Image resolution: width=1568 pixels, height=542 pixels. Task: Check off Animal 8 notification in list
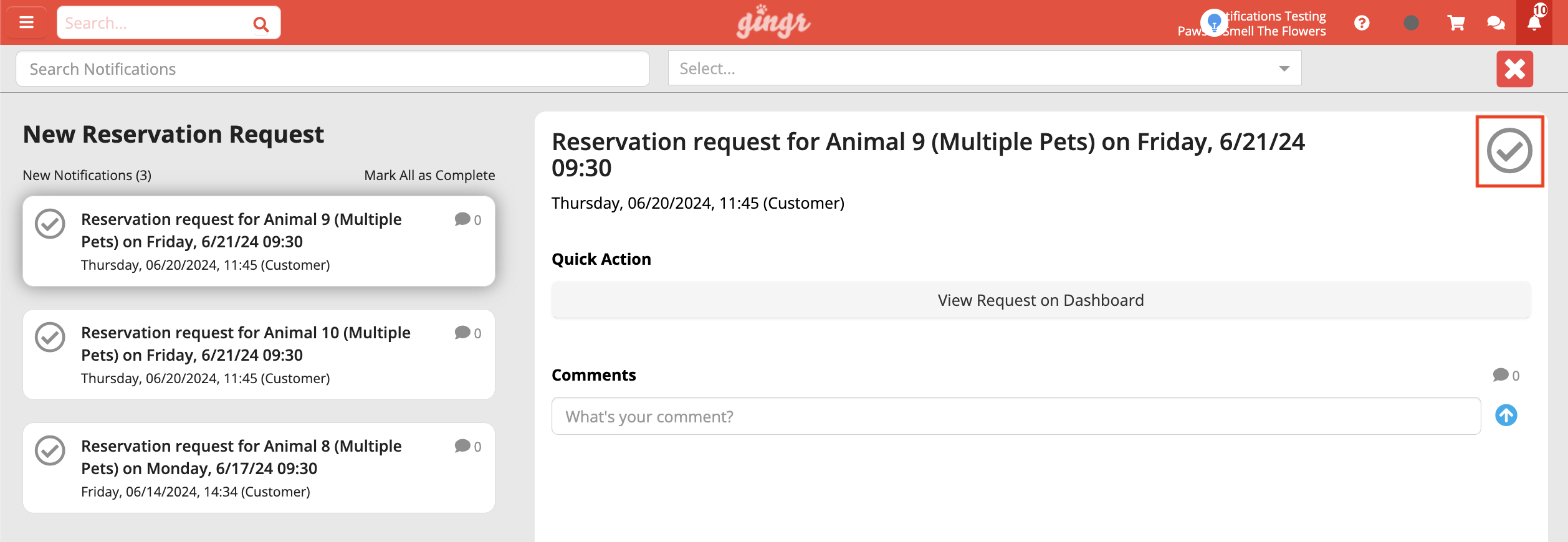tap(50, 450)
